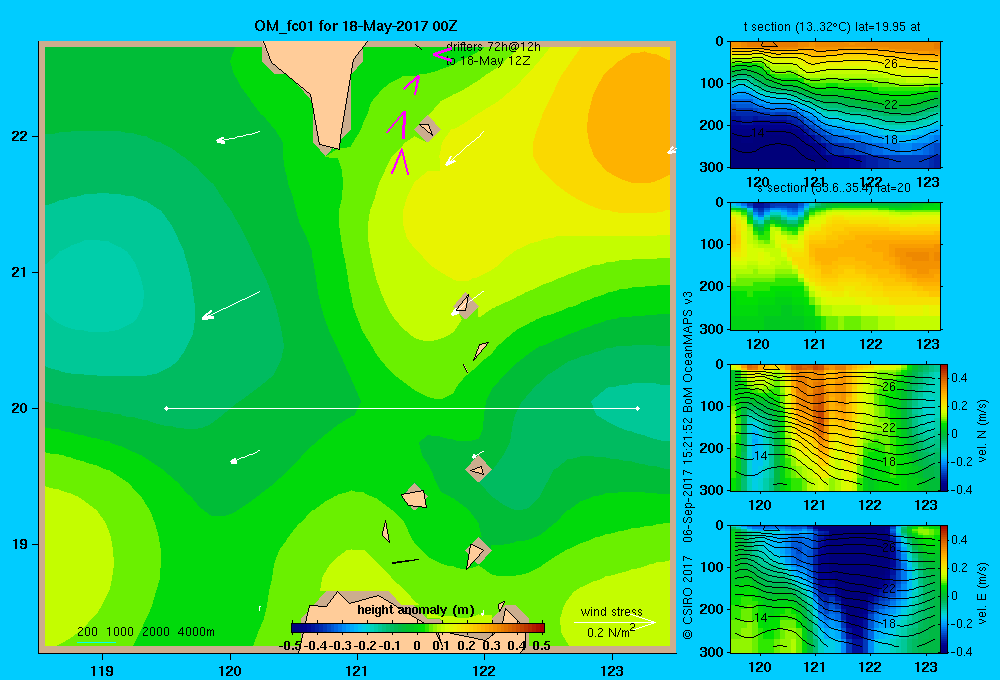
Task: Click the vertical 'BoM OceanMAPS v3' credit text
Action: [x=688, y=352]
